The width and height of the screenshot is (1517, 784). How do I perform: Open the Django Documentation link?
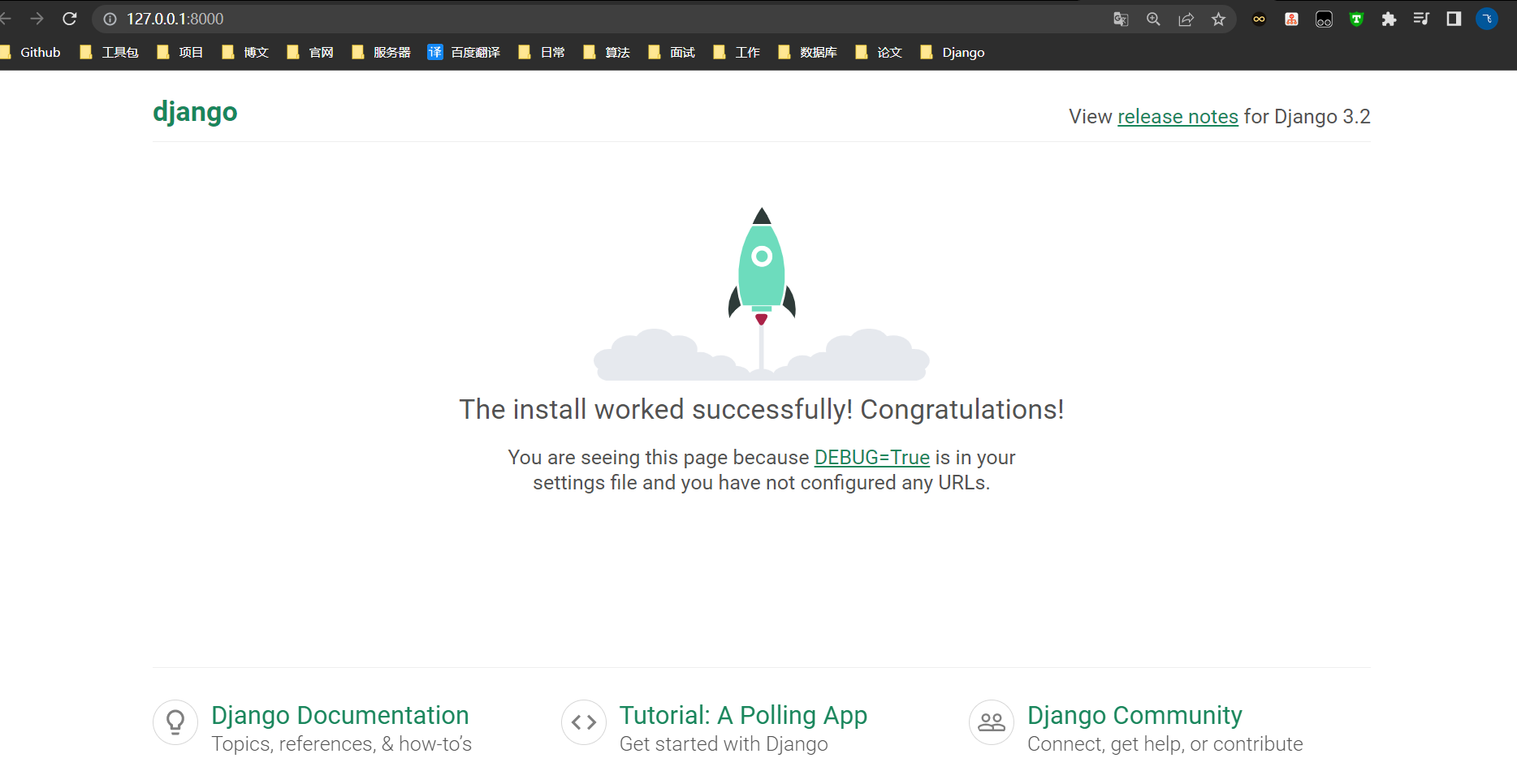click(x=340, y=715)
